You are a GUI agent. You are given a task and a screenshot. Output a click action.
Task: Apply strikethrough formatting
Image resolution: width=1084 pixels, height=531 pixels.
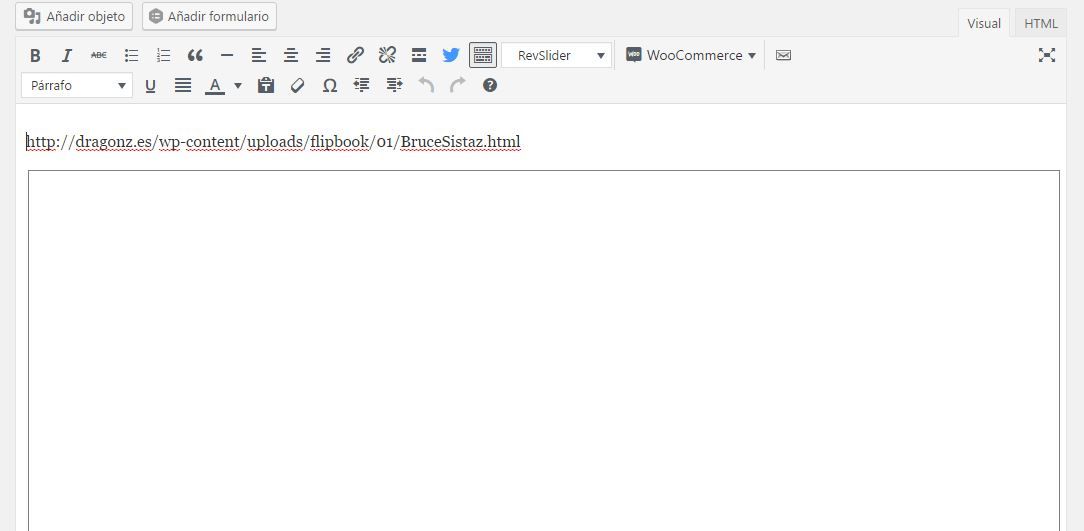(99, 55)
